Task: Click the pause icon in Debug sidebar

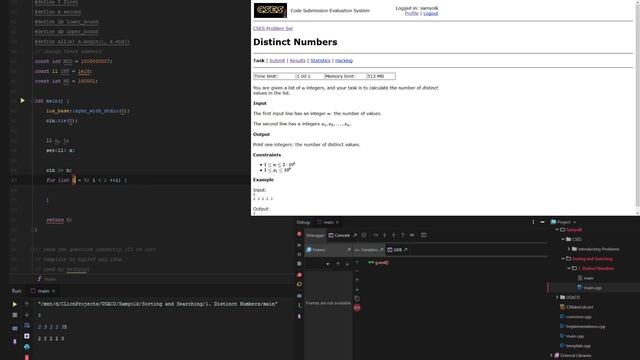Action: pos(299,254)
